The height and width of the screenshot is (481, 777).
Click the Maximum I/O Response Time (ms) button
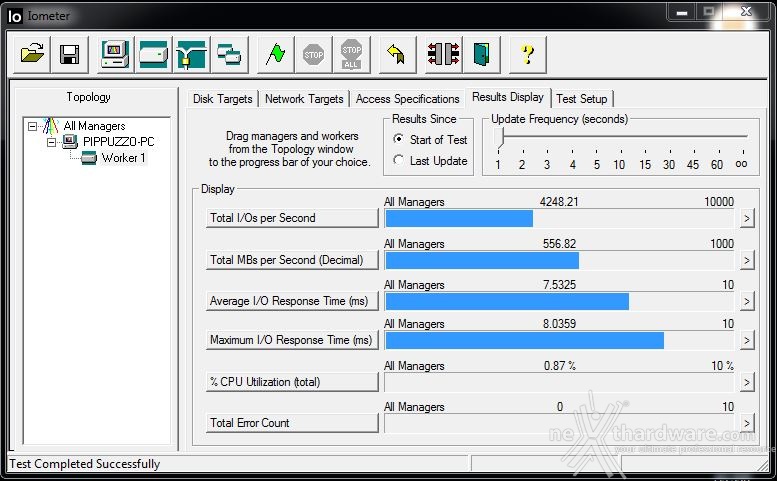point(292,340)
